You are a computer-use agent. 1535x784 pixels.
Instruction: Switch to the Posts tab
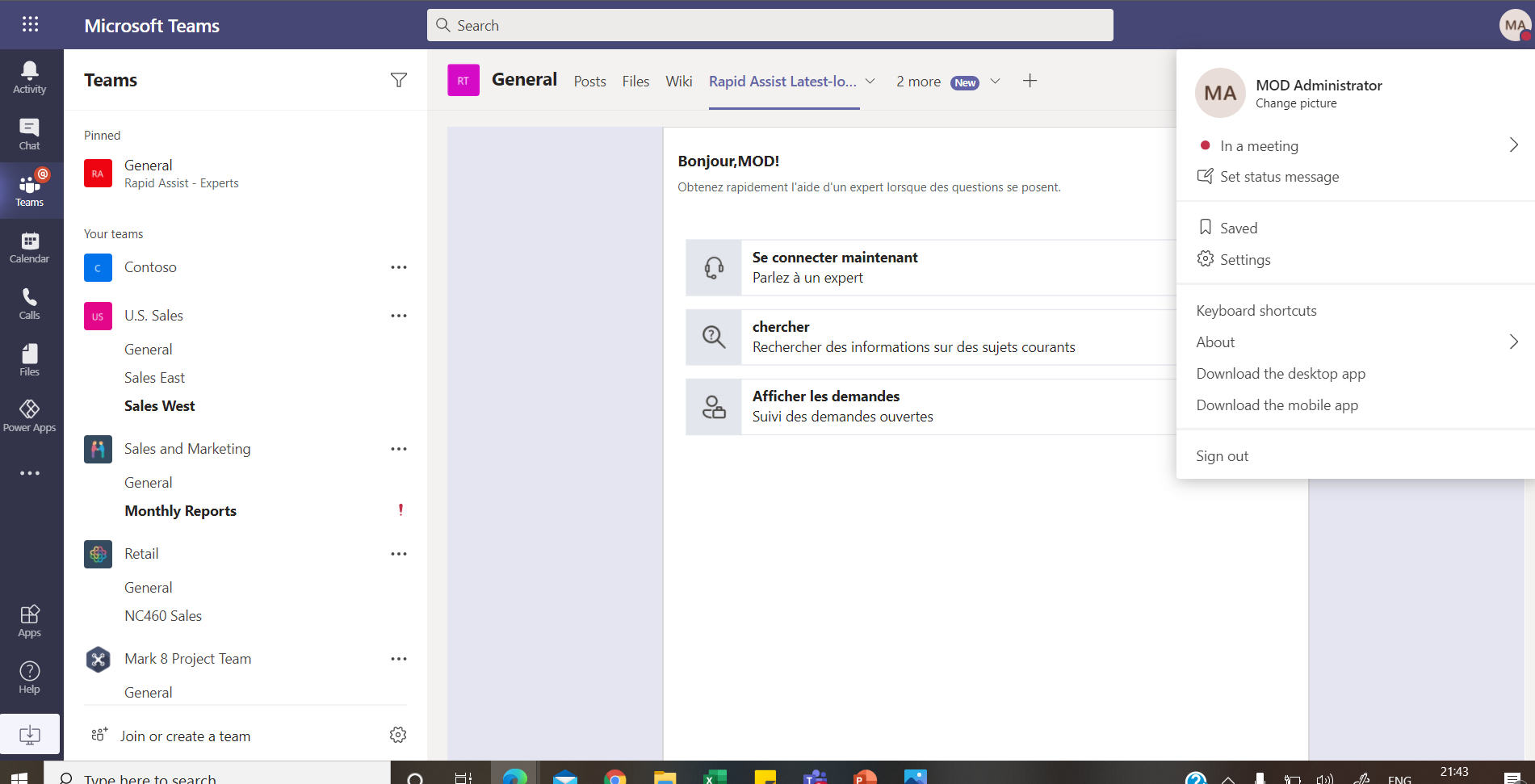point(590,81)
